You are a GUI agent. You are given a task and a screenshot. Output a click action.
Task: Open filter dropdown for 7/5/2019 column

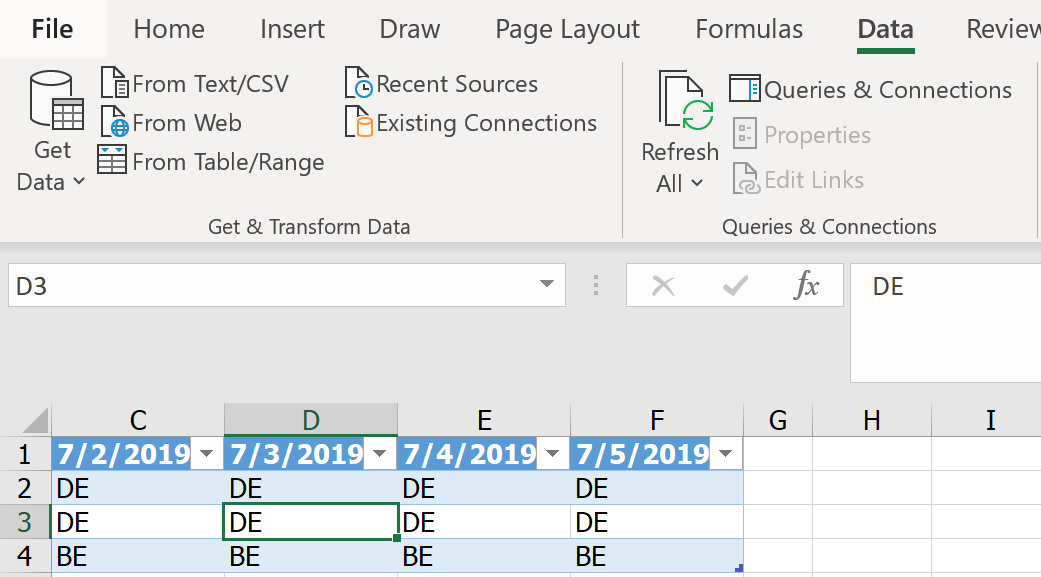tap(726, 454)
